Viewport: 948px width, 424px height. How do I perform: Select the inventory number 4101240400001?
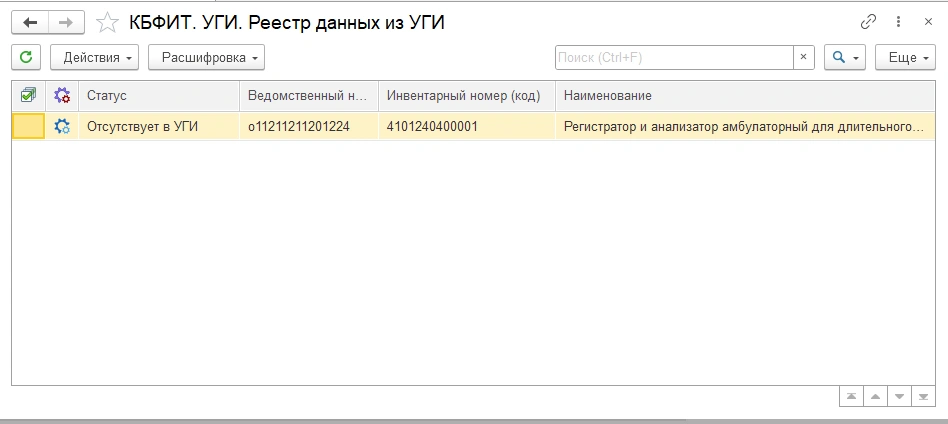[467, 126]
